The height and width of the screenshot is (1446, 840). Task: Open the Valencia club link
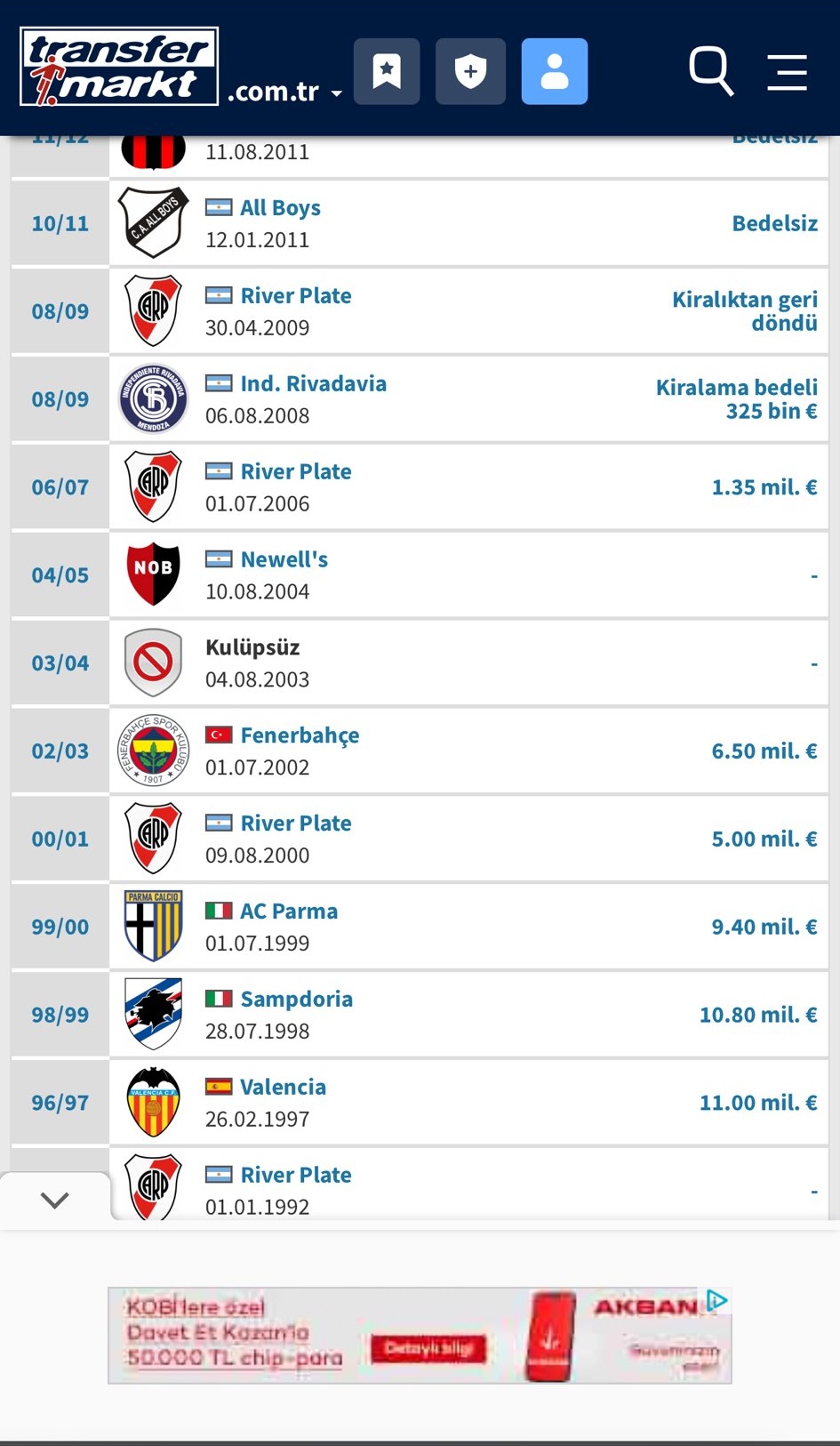pos(283,1087)
